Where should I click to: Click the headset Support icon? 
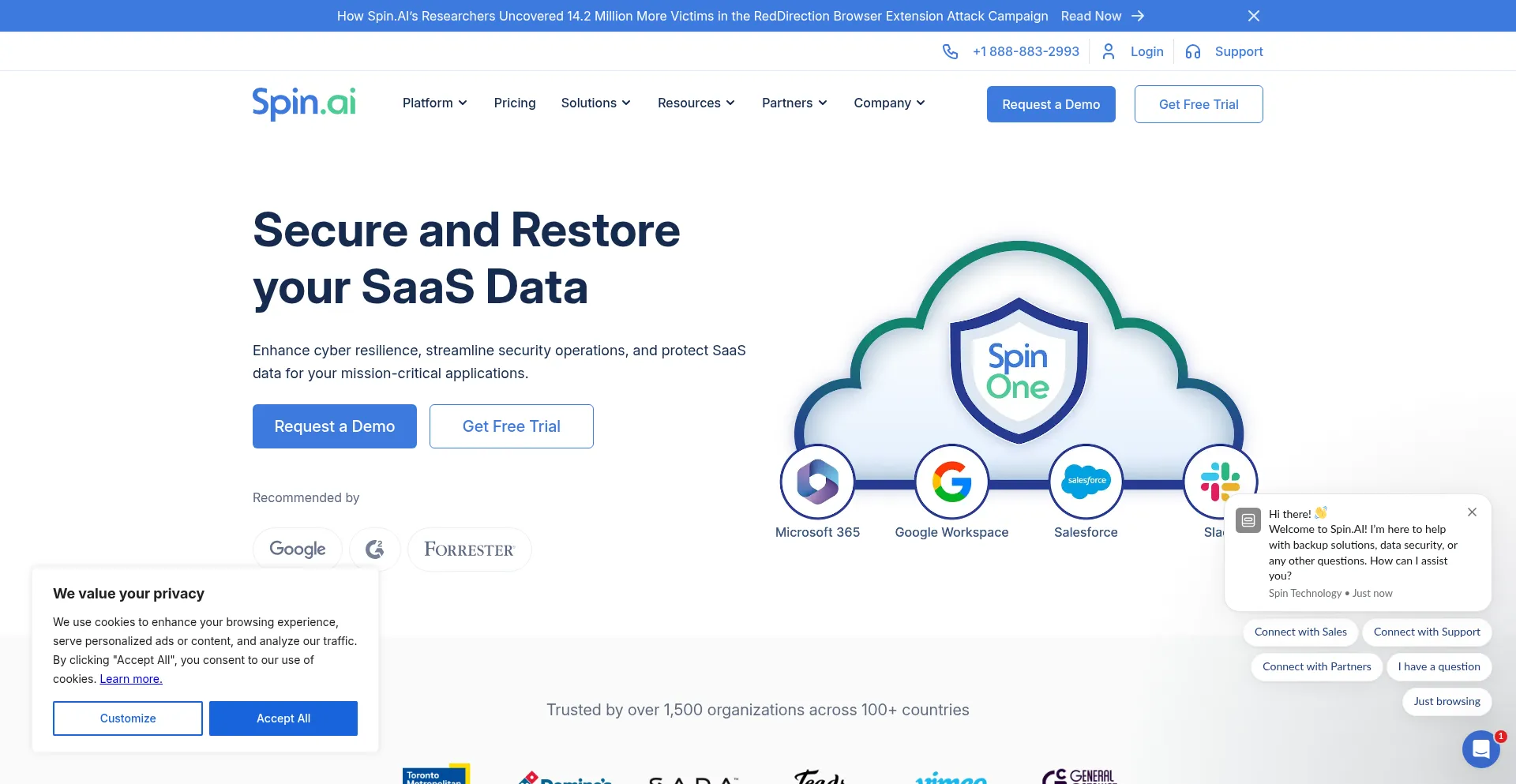pos(1192,51)
